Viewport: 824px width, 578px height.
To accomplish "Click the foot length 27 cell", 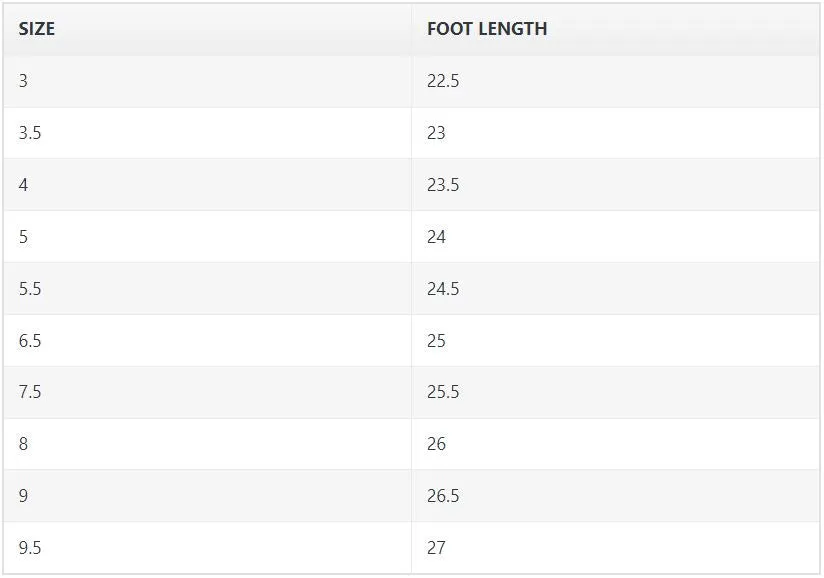I will click(615, 548).
